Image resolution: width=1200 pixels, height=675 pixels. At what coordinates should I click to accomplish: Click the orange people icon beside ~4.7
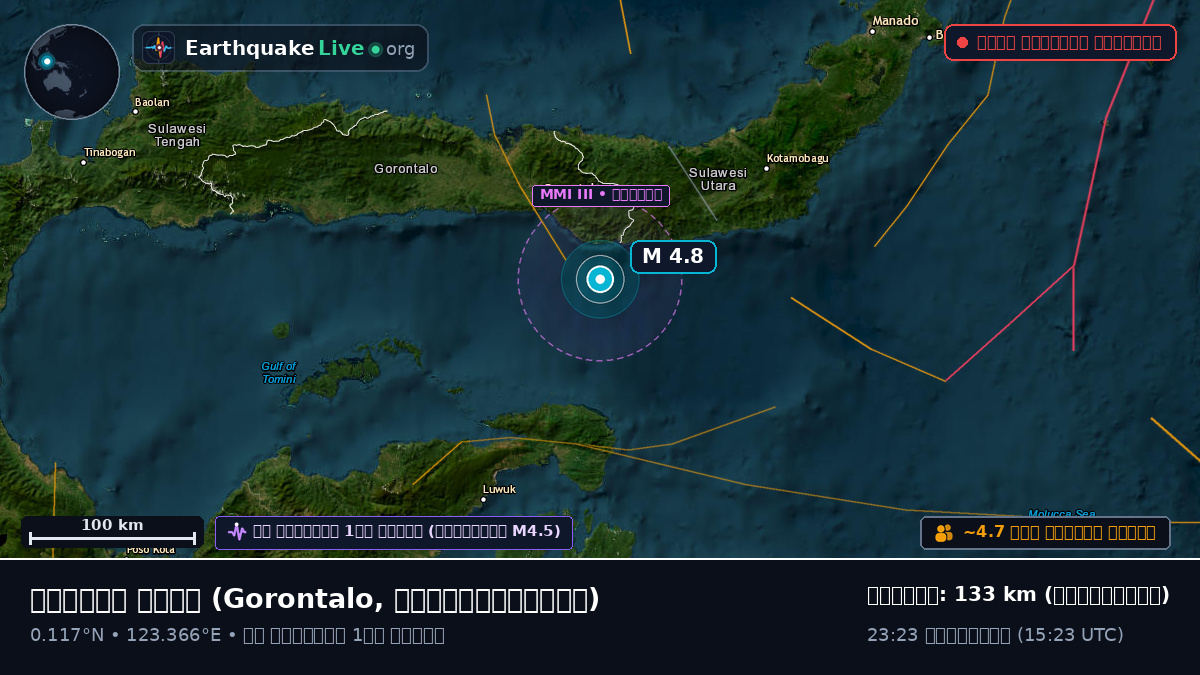(944, 533)
